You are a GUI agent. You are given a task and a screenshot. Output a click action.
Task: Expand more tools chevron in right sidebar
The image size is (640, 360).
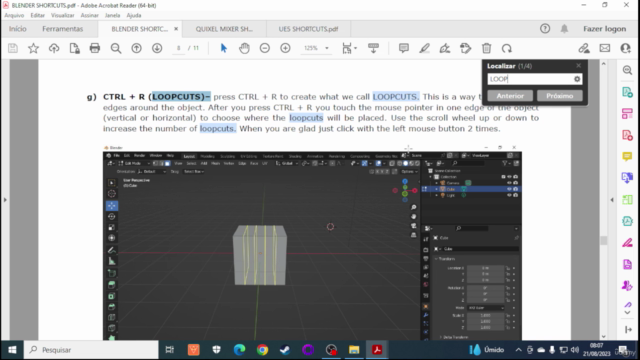[627, 313]
